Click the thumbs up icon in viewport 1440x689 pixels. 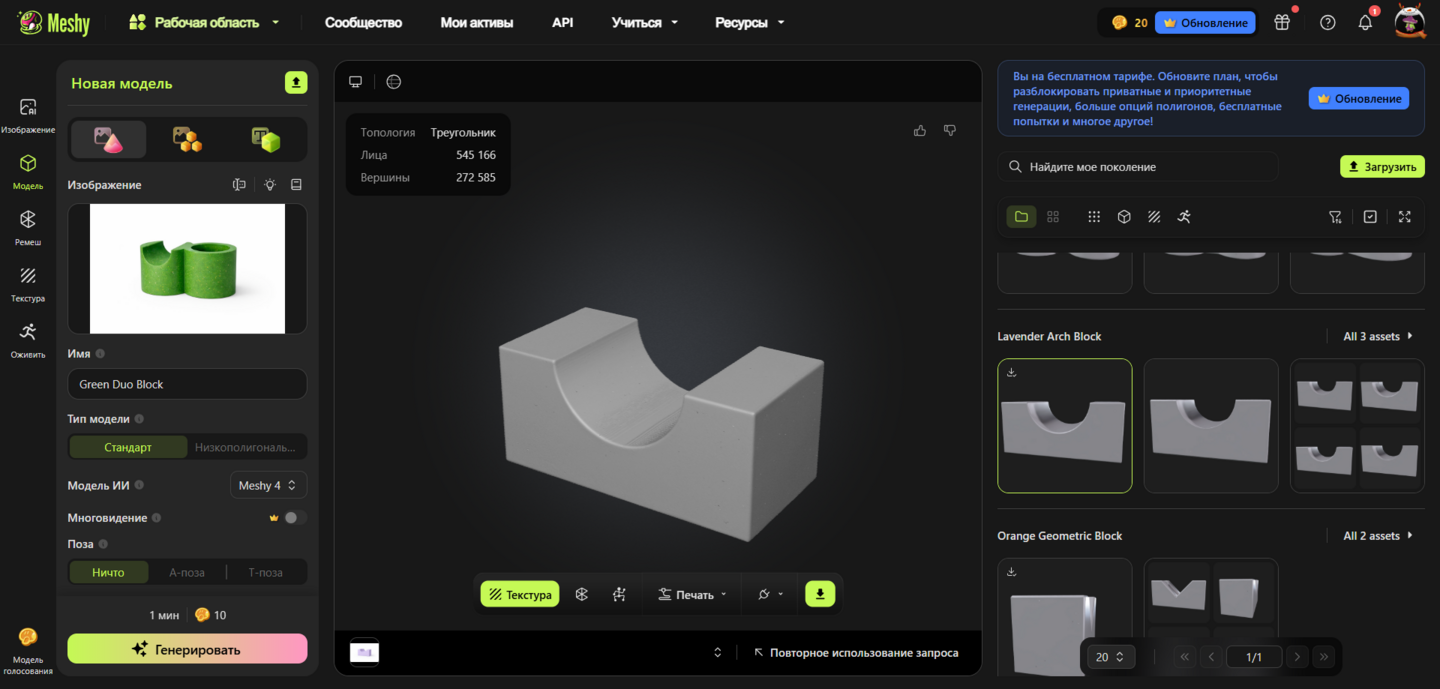(920, 131)
